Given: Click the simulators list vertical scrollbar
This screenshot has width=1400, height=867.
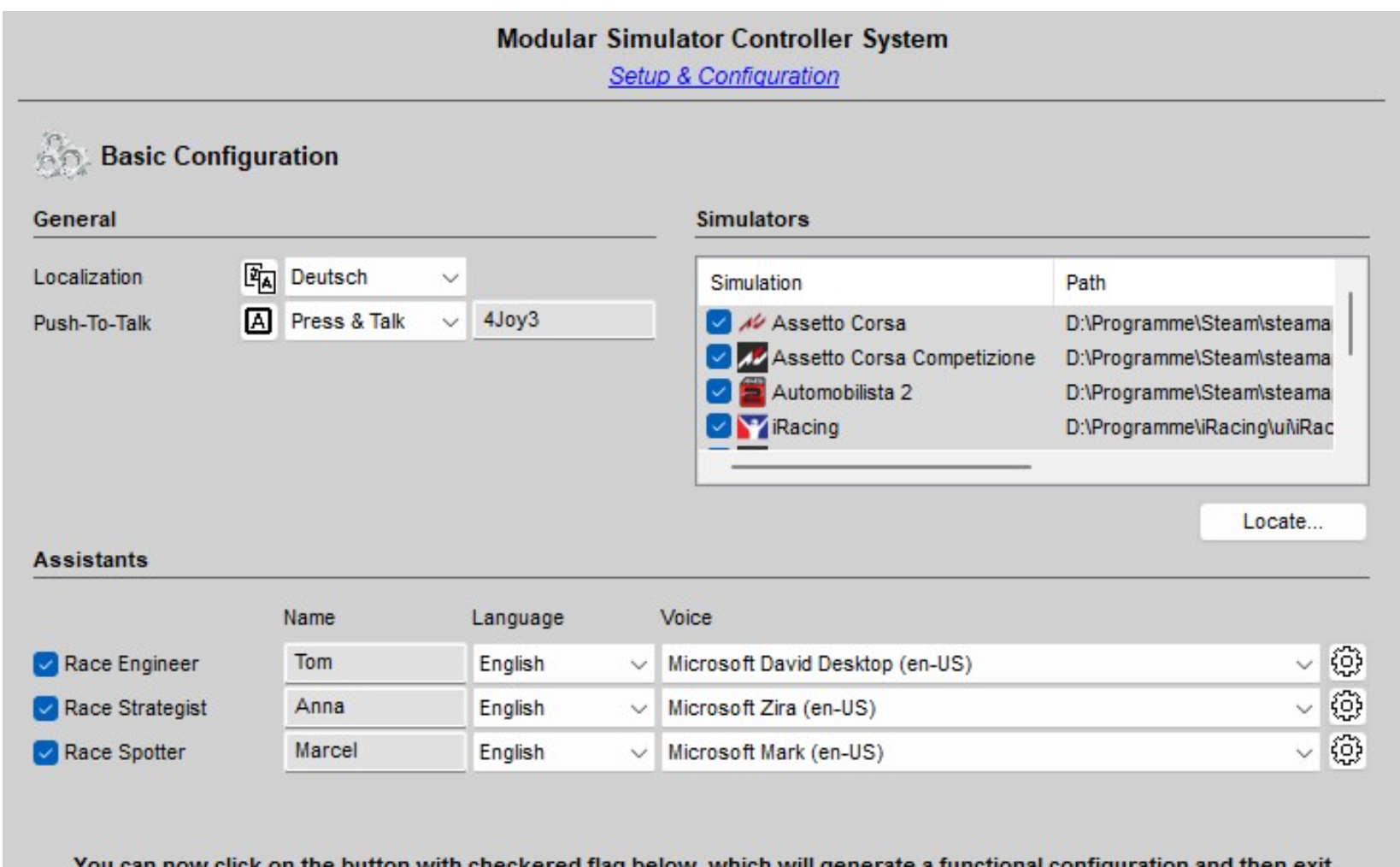Looking at the screenshot, I should click(x=1350, y=323).
